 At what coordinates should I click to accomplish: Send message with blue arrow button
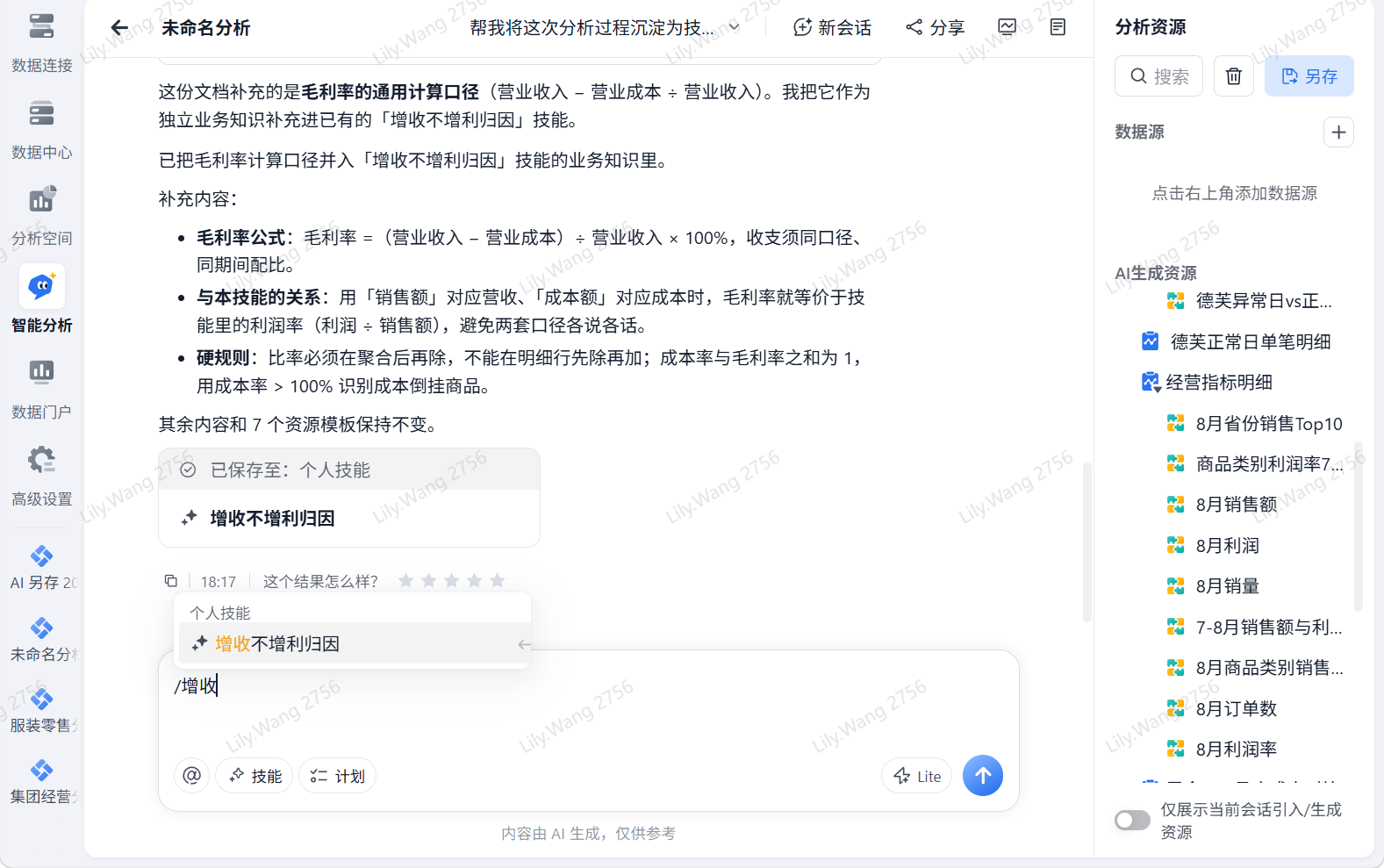point(983,776)
